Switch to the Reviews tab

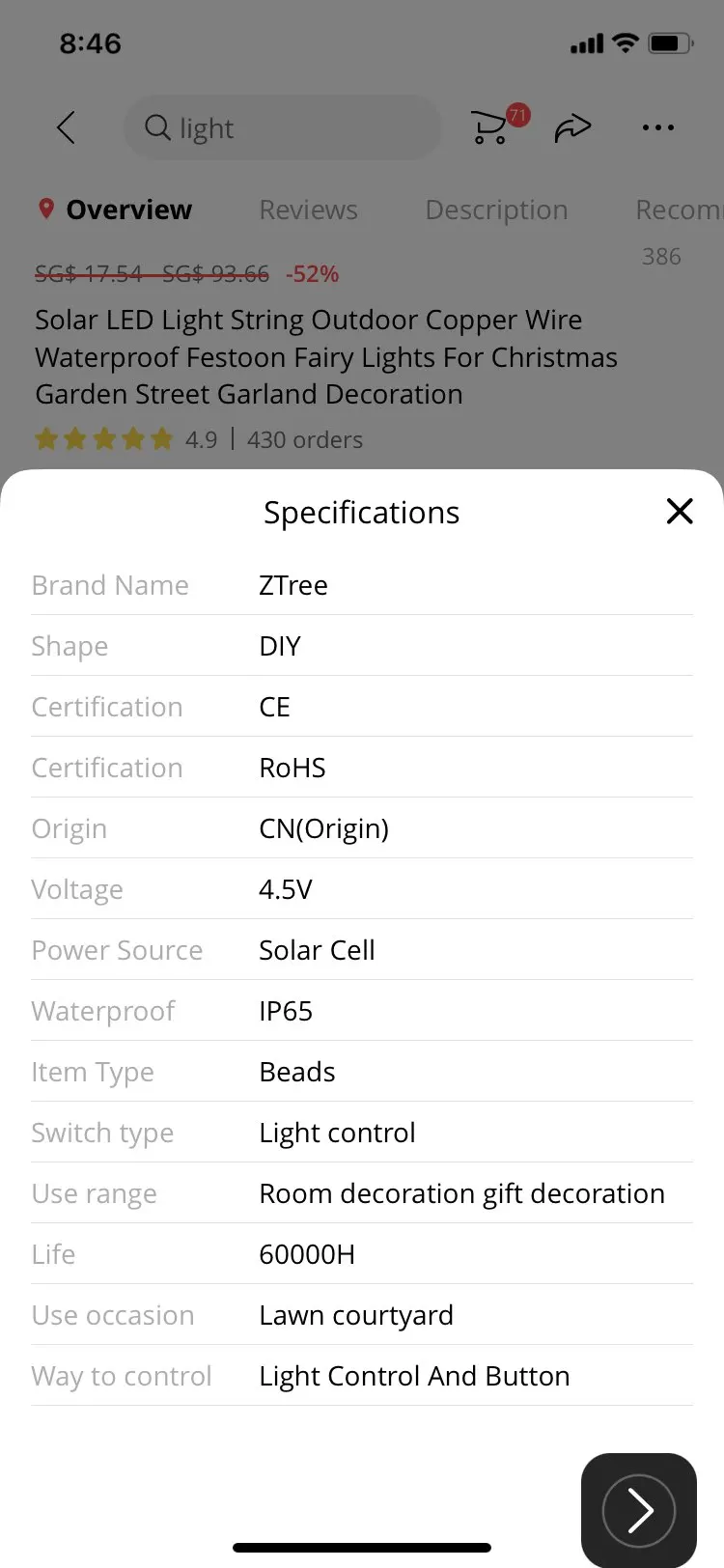click(x=308, y=210)
